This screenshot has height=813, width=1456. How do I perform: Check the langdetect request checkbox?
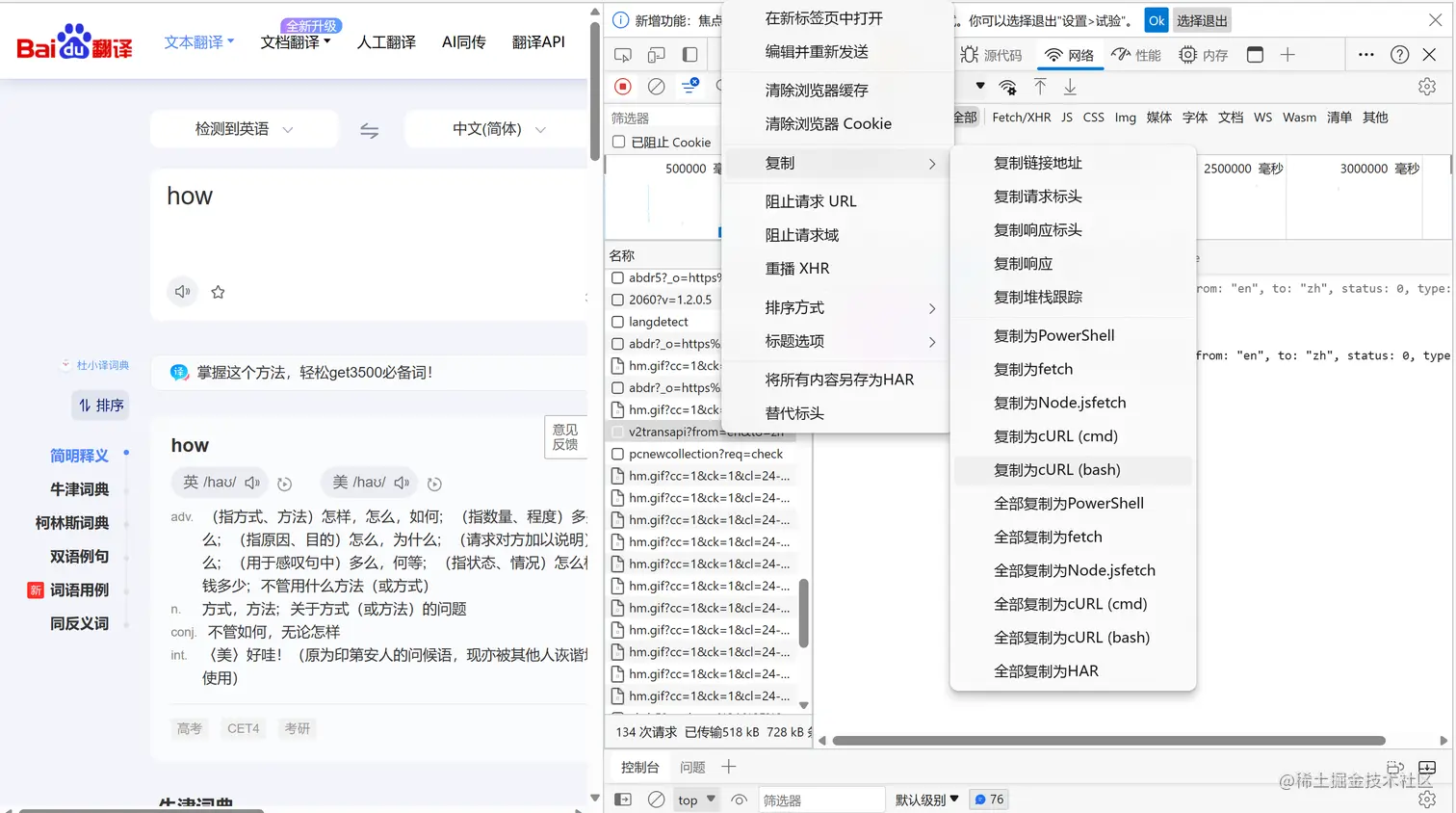click(618, 322)
